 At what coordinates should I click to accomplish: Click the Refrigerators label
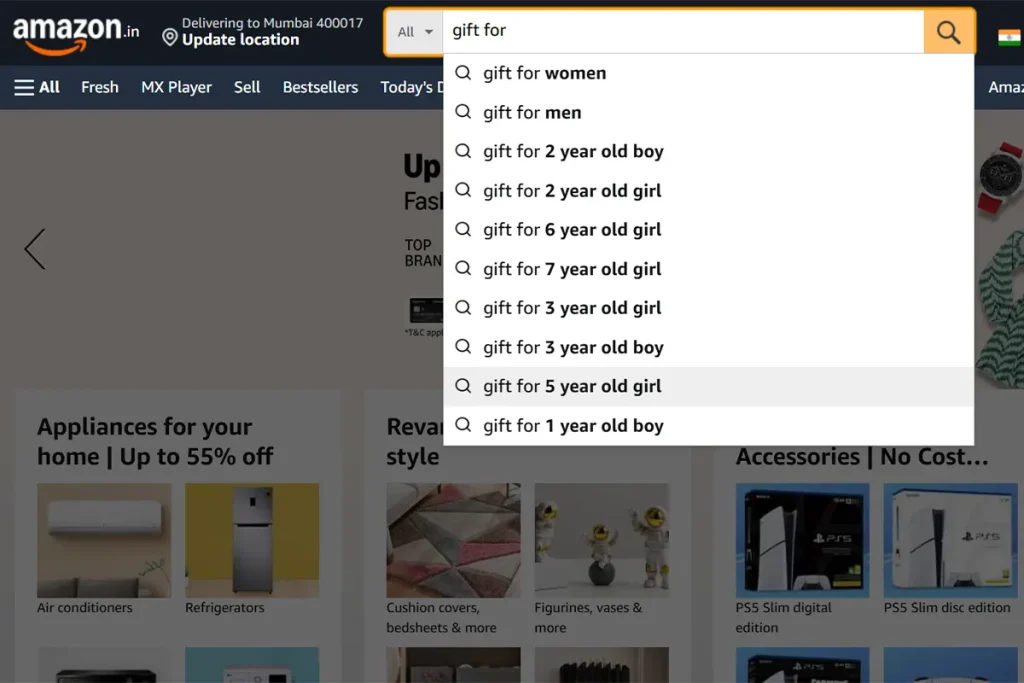225,608
